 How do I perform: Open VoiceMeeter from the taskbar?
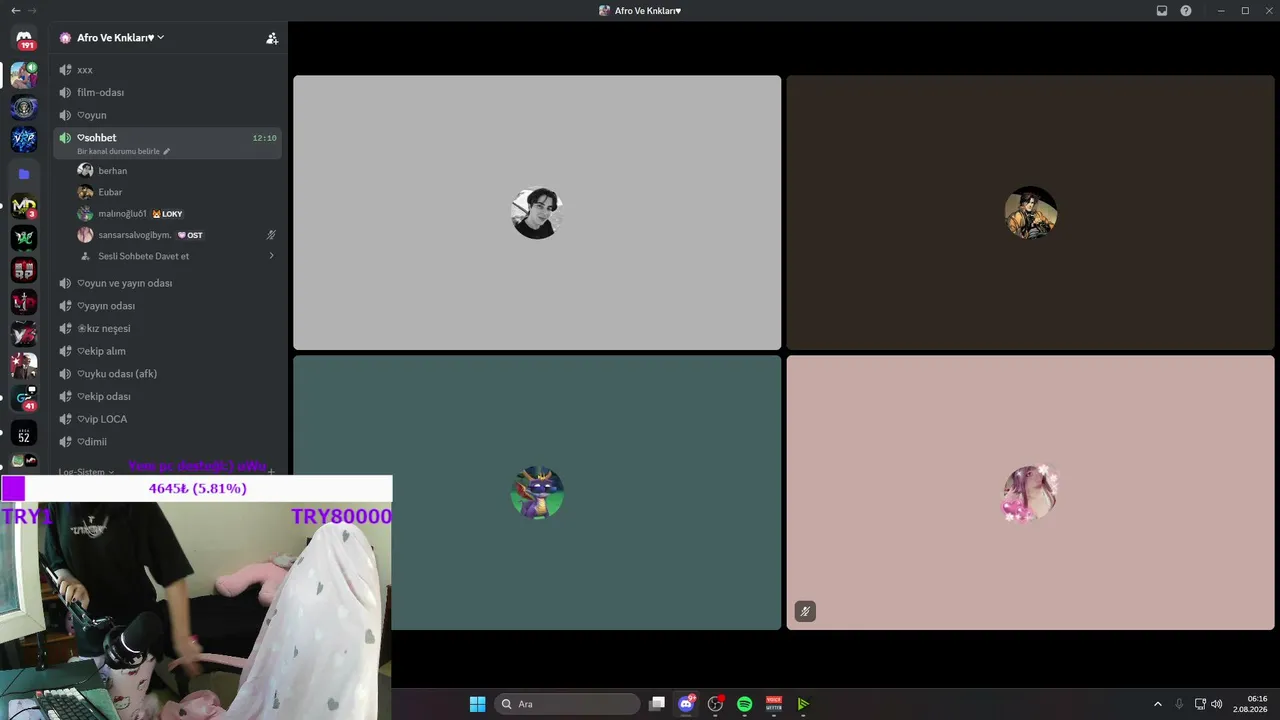point(773,704)
